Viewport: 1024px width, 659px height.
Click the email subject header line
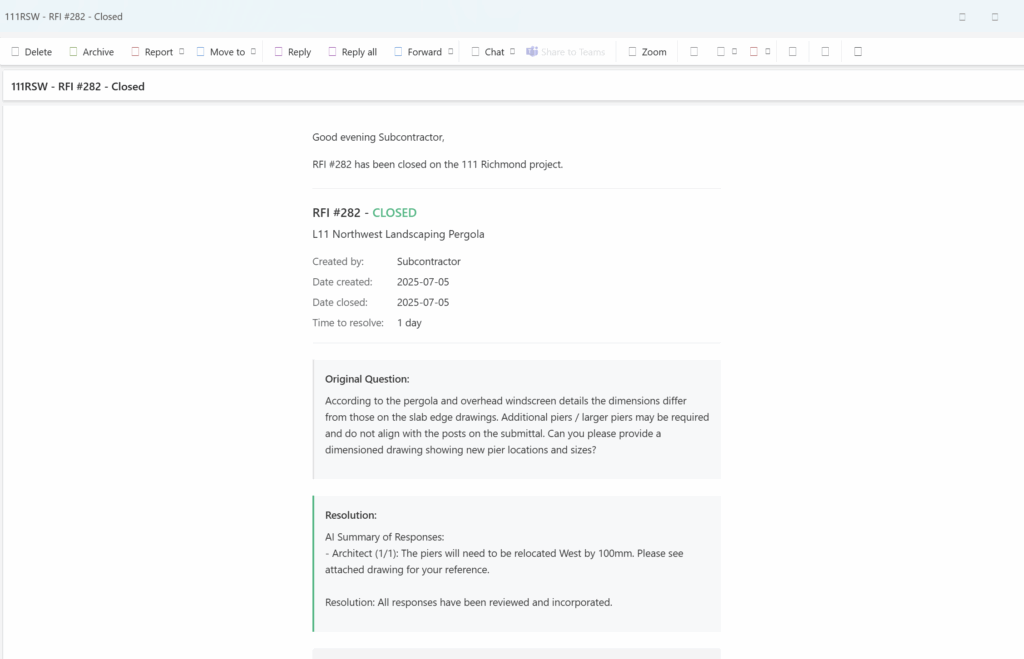pos(78,86)
